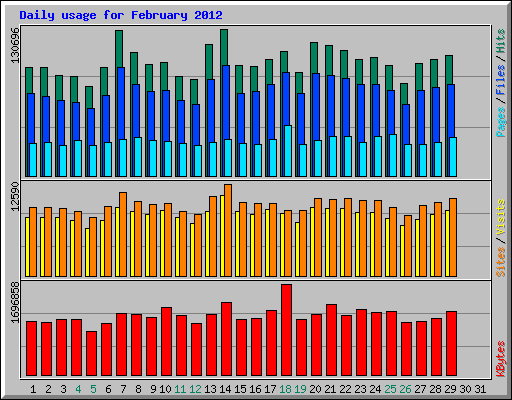Click day label 31 on the x-axis
Screen dimensions: 512x400
(480, 389)
